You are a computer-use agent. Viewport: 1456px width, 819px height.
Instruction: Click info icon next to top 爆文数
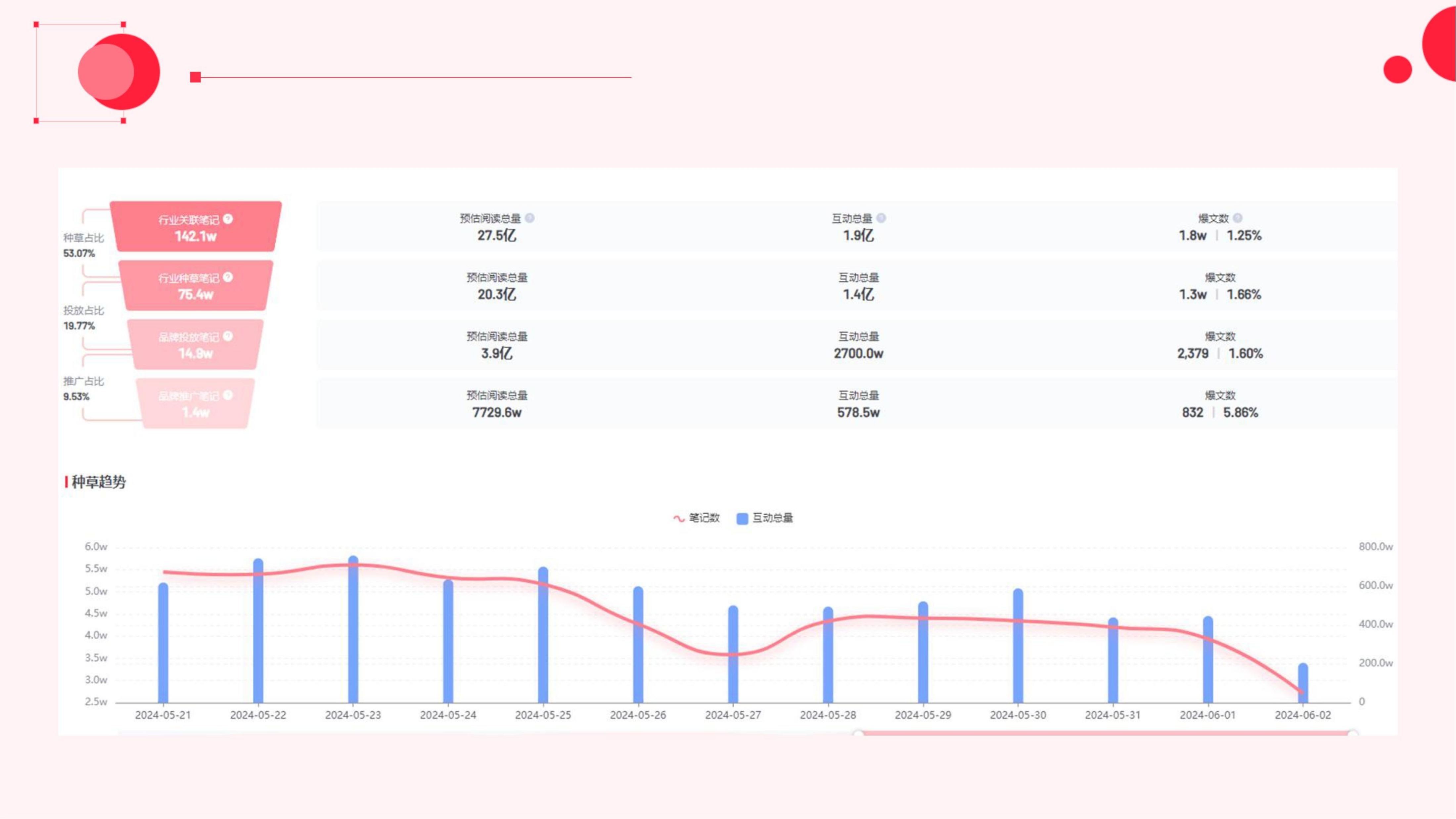pyautogui.click(x=1238, y=218)
